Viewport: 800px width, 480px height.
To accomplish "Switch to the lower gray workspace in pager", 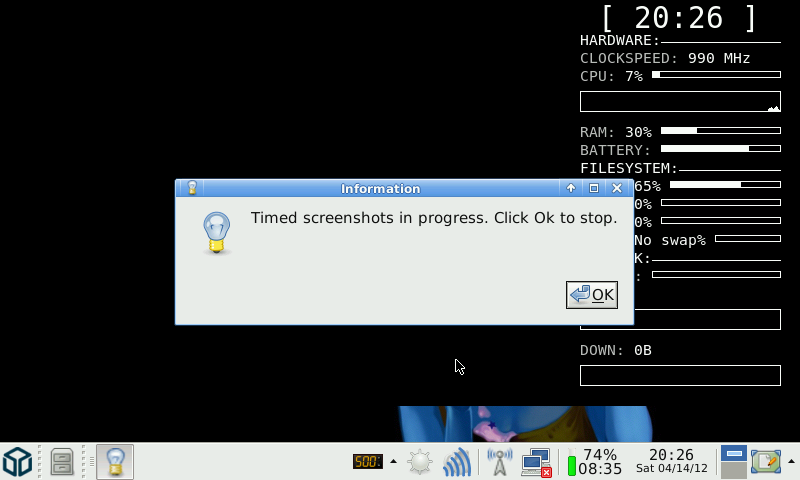I will point(734,470).
